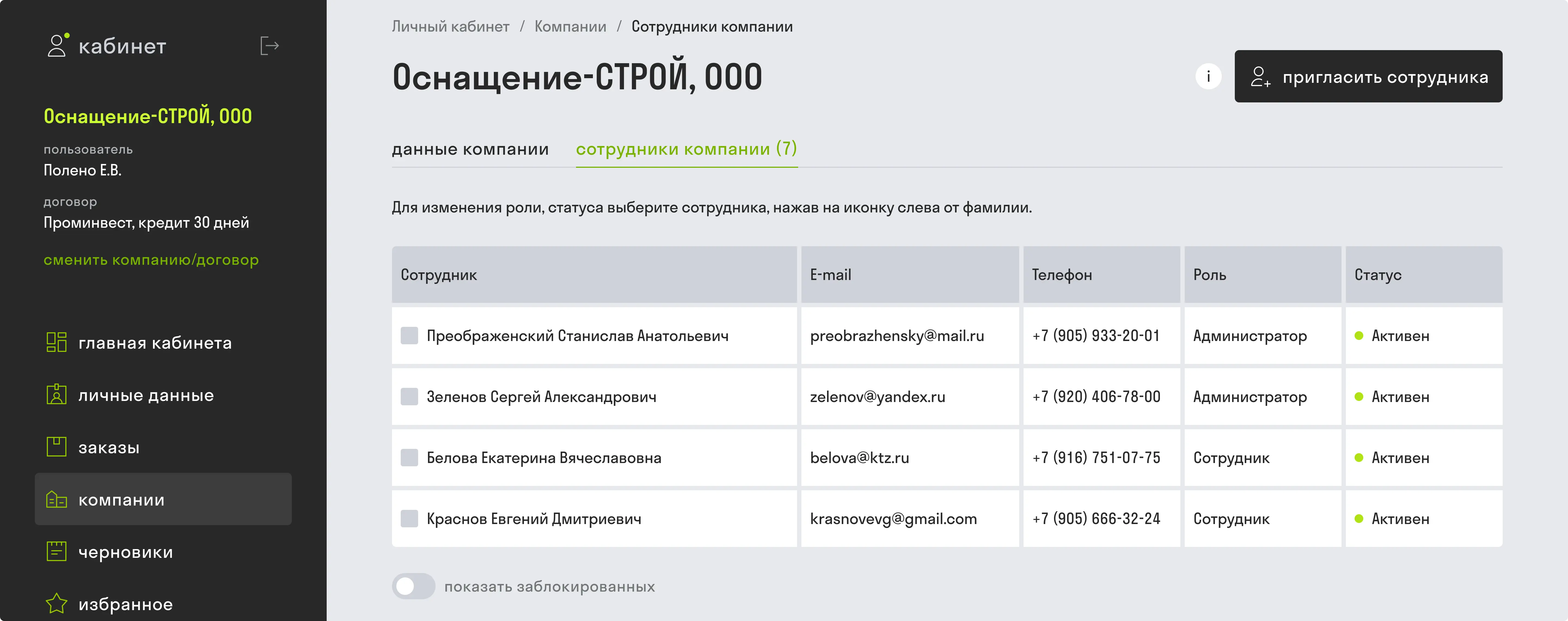Image resolution: width=1568 pixels, height=621 pixels.
Task: Open сотрудники компании (7) tab
Action: click(687, 149)
